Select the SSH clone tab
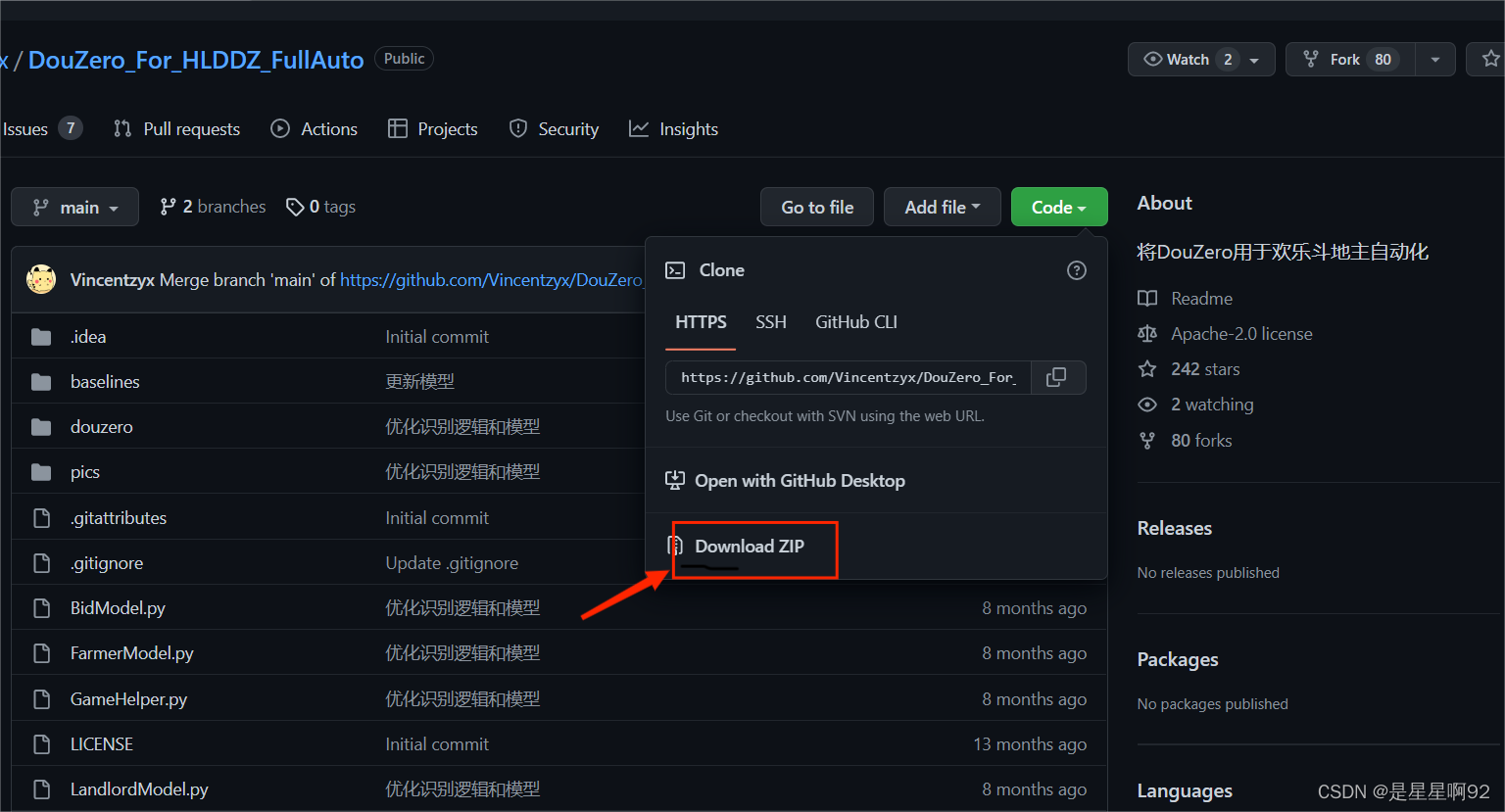The height and width of the screenshot is (812, 1505). [771, 322]
